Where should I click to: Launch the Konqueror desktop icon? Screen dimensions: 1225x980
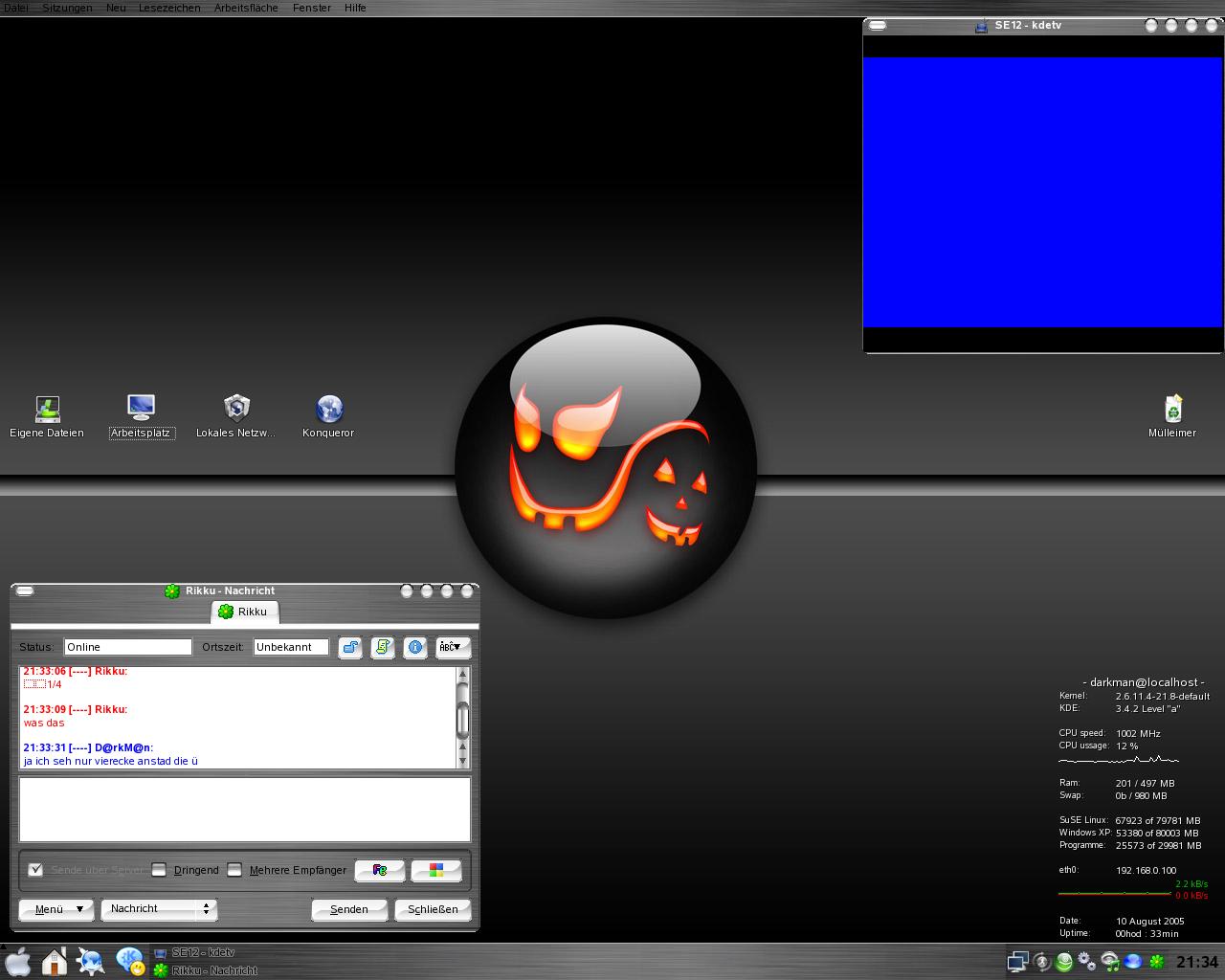[328, 417]
